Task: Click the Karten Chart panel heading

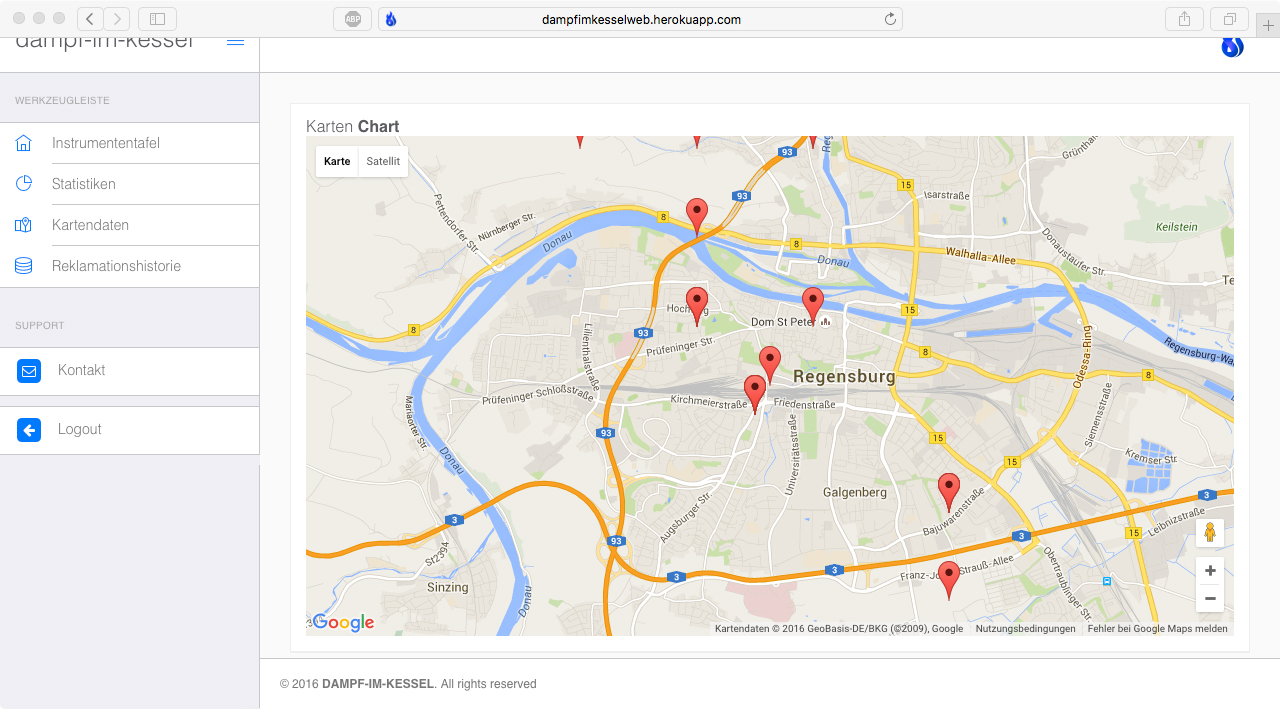Action: (x=353, y=126)
